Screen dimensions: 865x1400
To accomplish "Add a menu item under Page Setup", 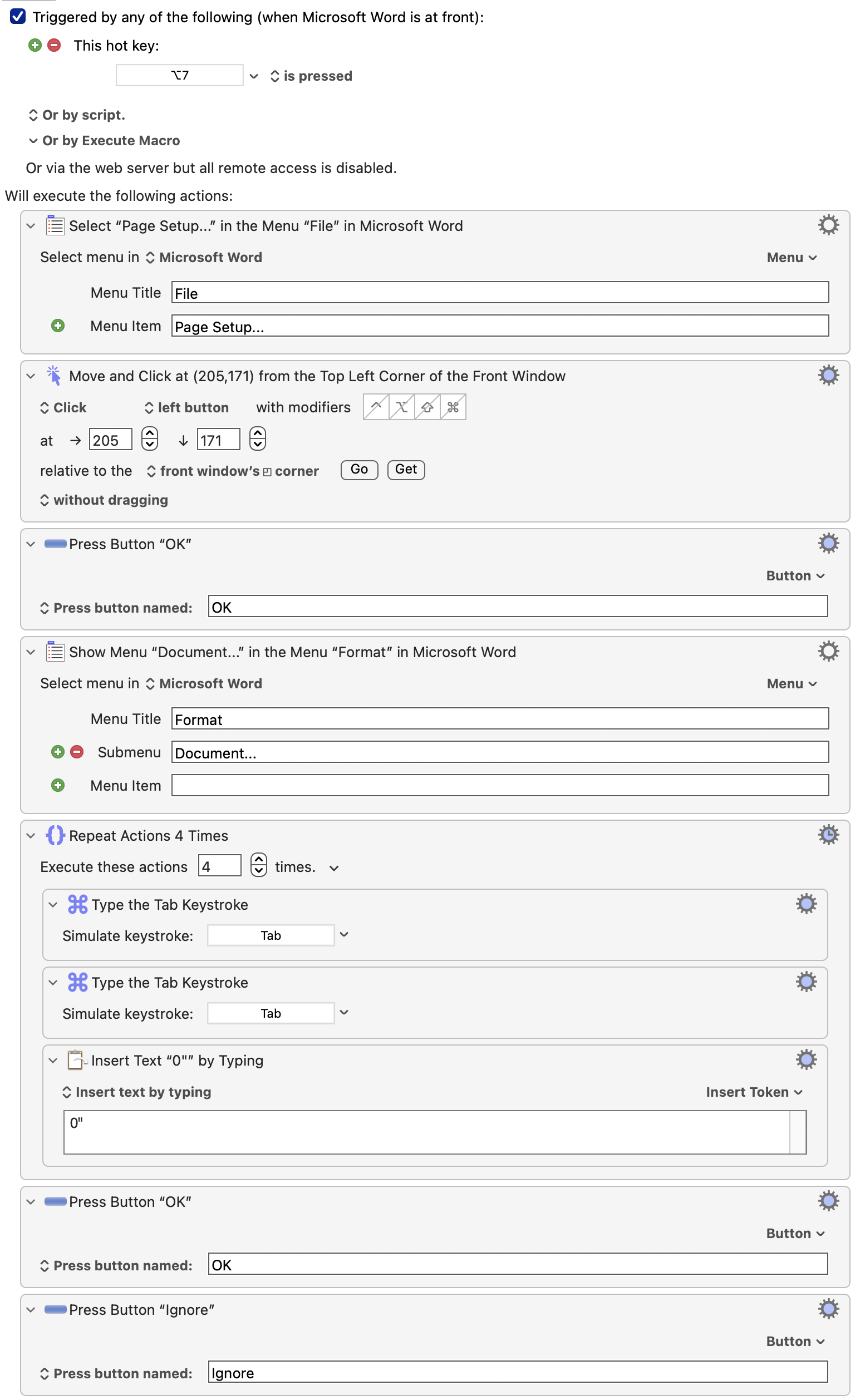I will 58,326.
